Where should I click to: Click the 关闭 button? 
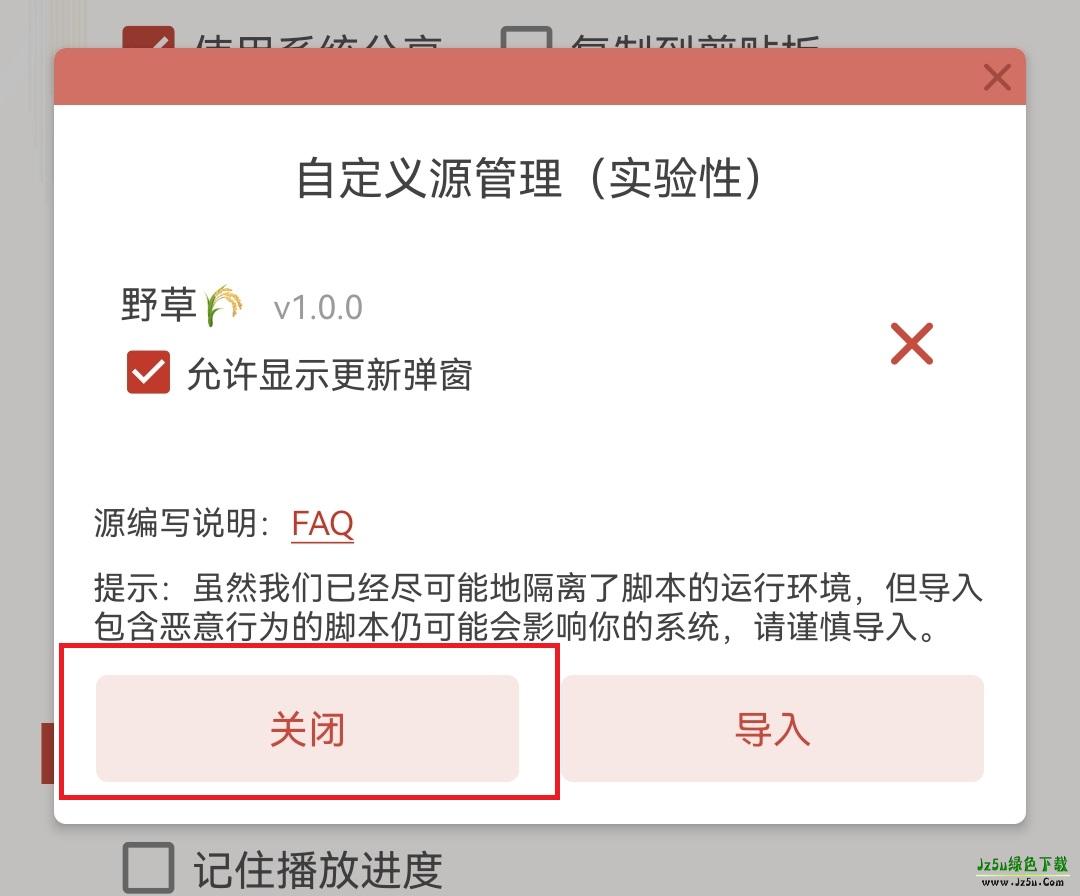[x=307, y=728]
